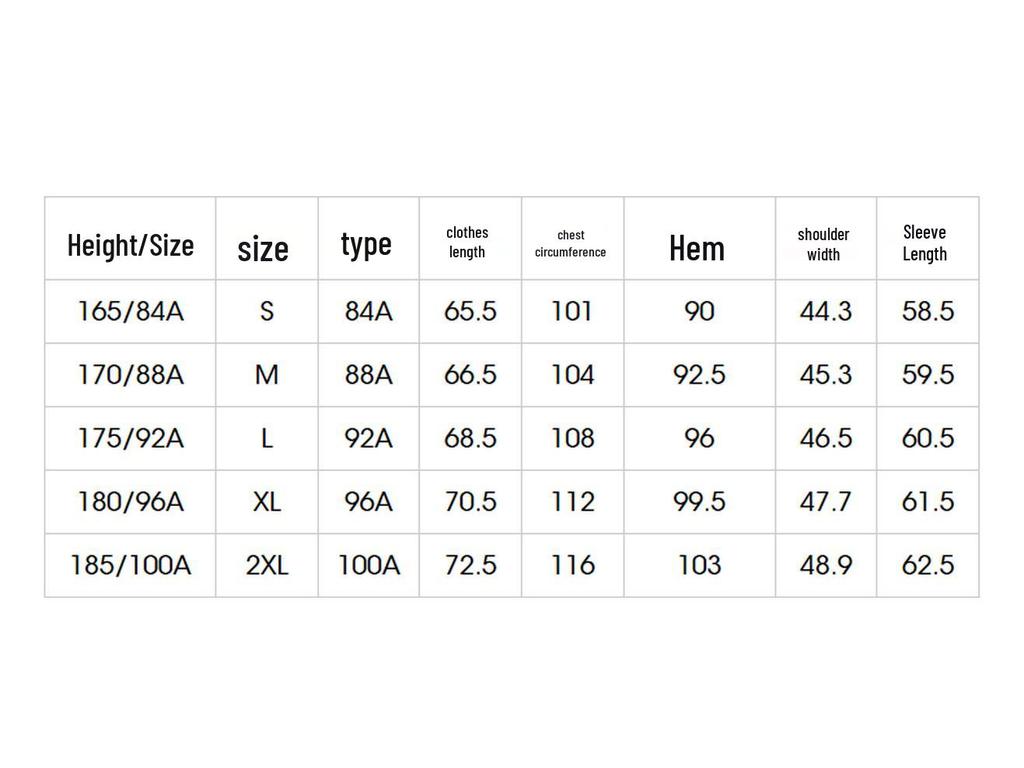
Task: Select the hem value 103
Action: click(699, 565)
